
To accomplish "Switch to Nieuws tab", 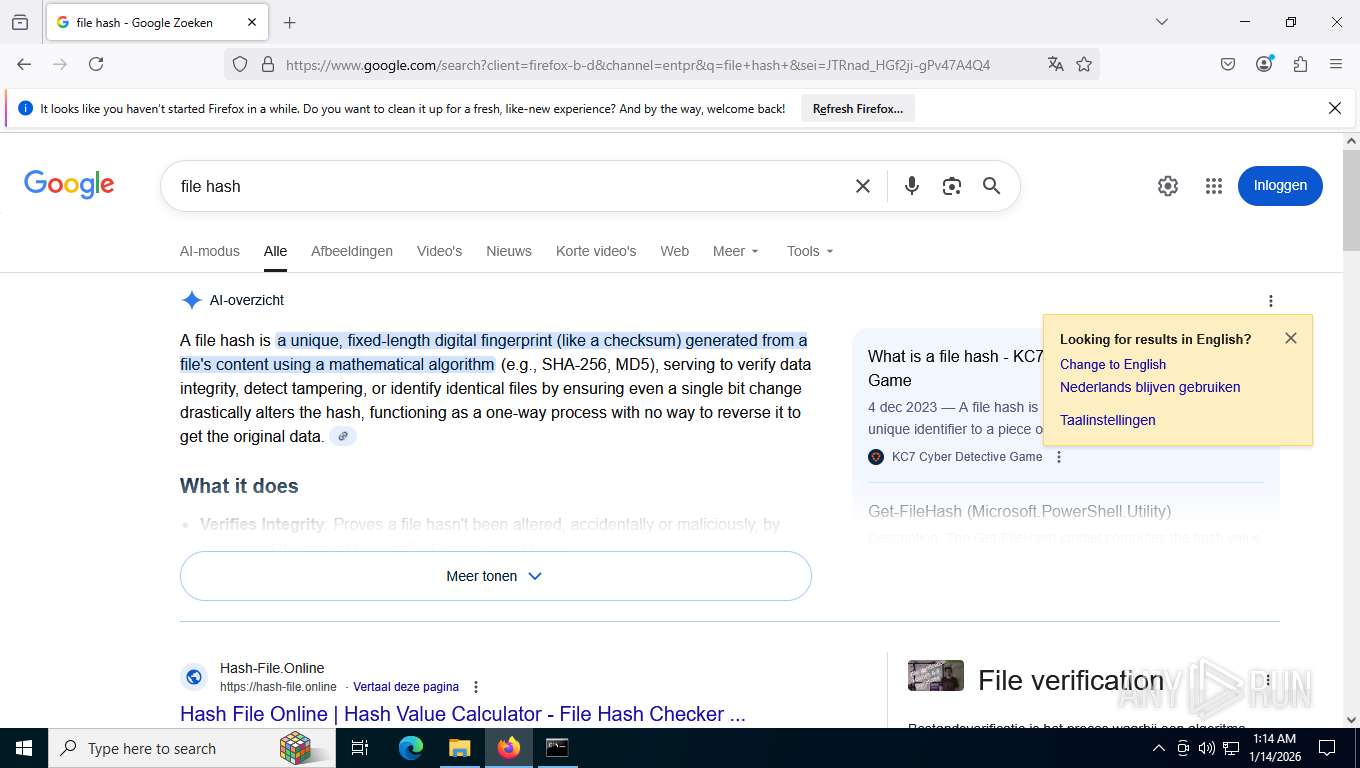I will coord(509,251).
